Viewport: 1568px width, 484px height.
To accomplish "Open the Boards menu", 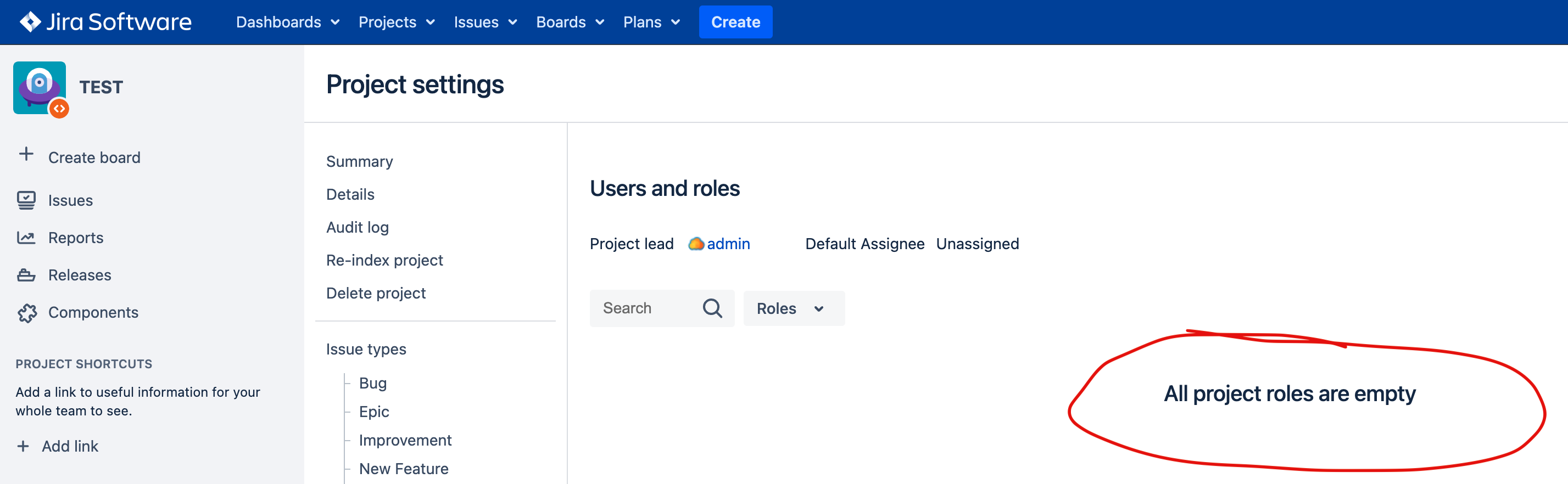I will tap(570, 22).
